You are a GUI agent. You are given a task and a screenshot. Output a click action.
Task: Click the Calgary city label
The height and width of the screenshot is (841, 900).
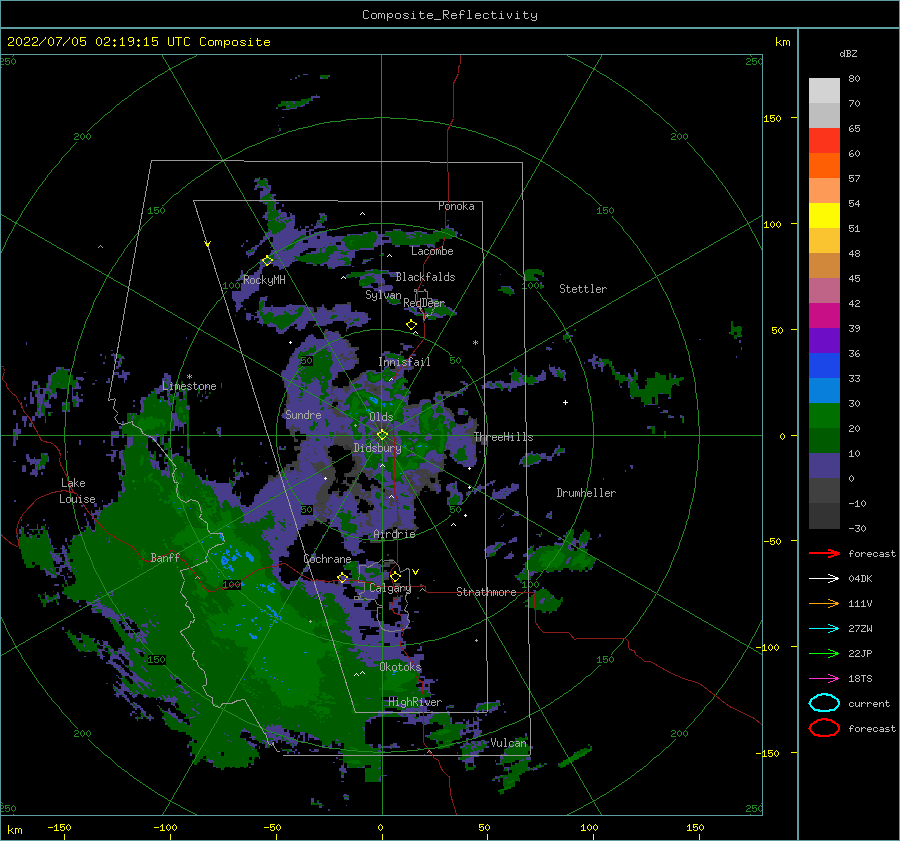click(390, 588)
